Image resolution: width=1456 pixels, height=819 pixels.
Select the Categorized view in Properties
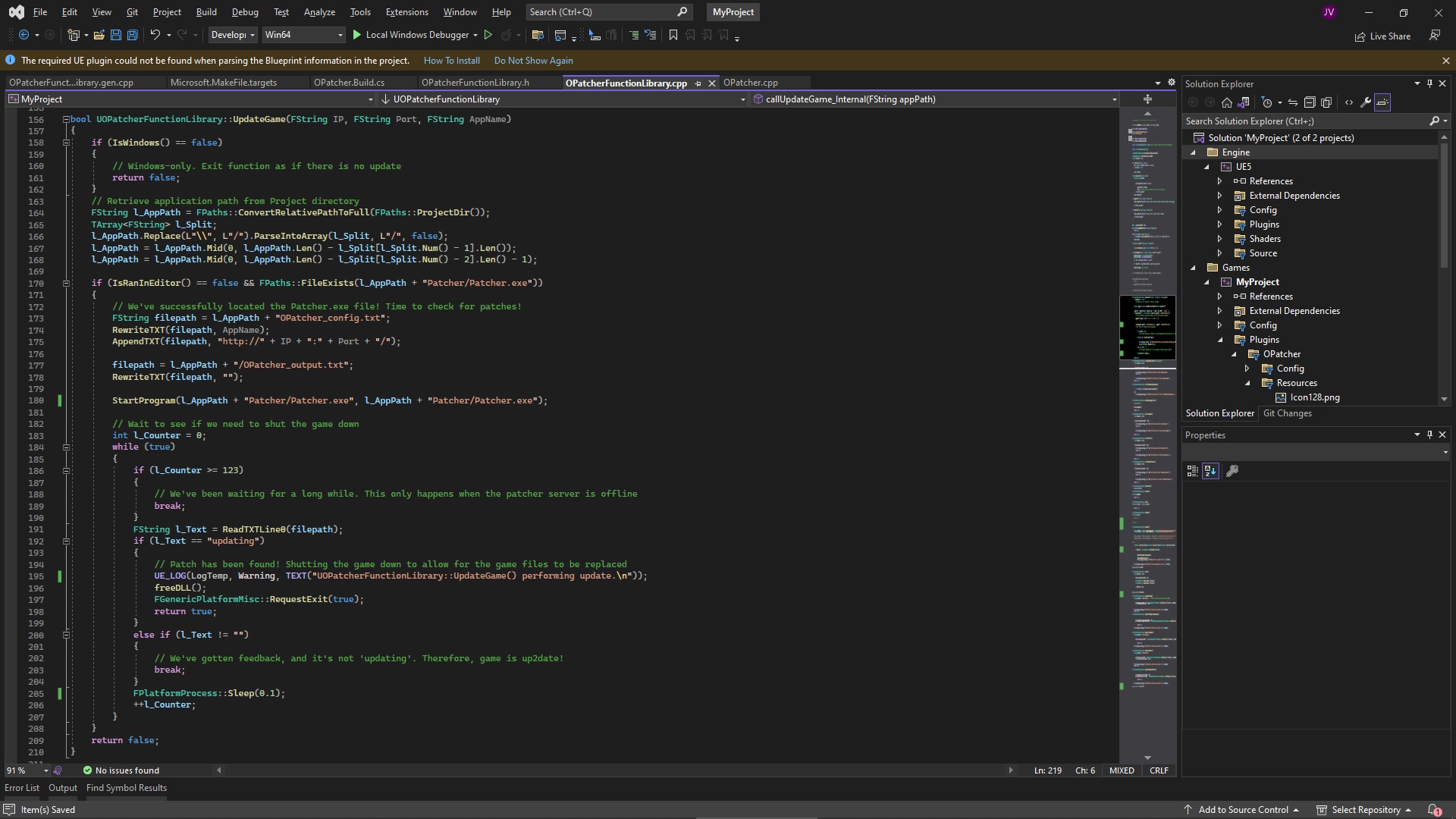coord(1192,471)
